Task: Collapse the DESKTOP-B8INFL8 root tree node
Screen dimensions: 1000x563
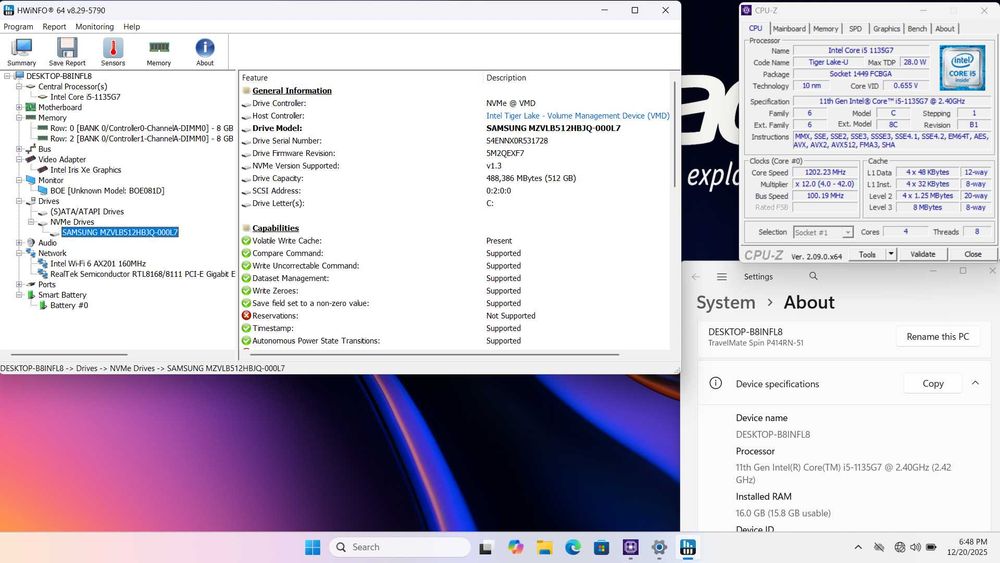Action: pyautogui.click(x=7, y=76)
